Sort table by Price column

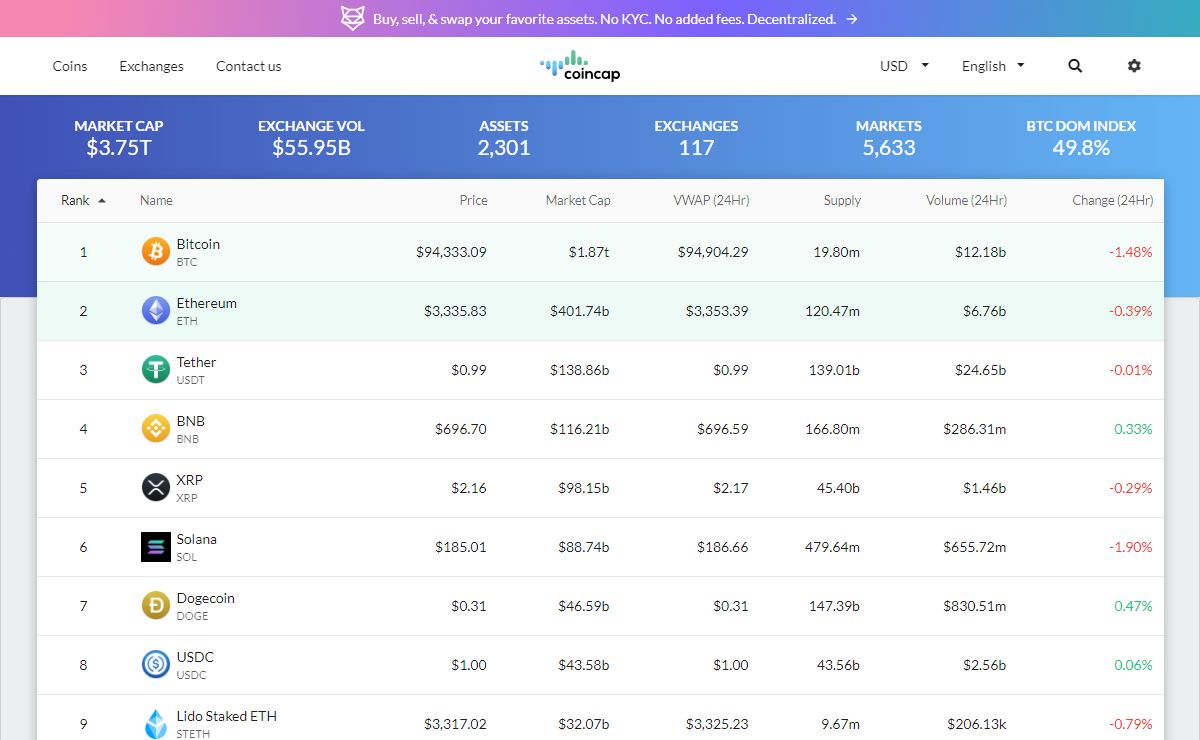[474, 200]
